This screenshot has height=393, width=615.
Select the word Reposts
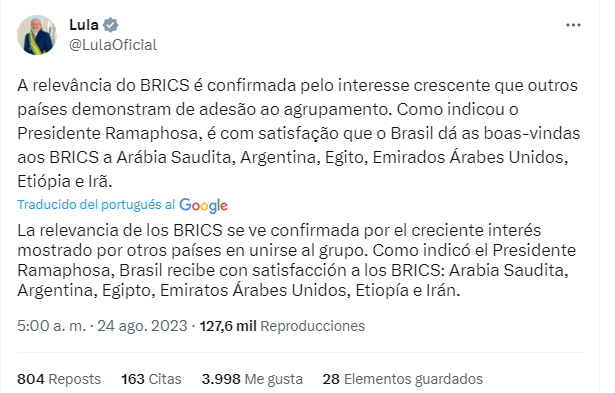click(75, 379)
